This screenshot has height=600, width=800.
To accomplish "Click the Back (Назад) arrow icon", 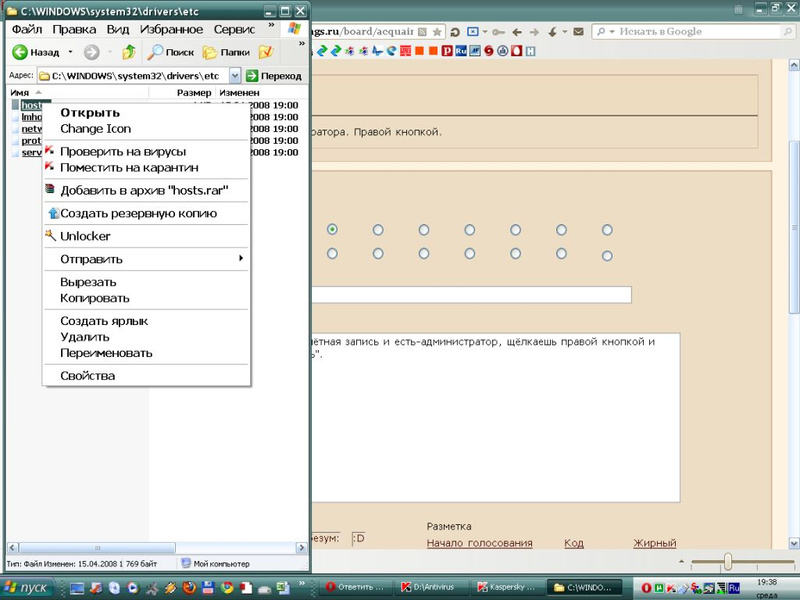I will [x=19, y=52].
